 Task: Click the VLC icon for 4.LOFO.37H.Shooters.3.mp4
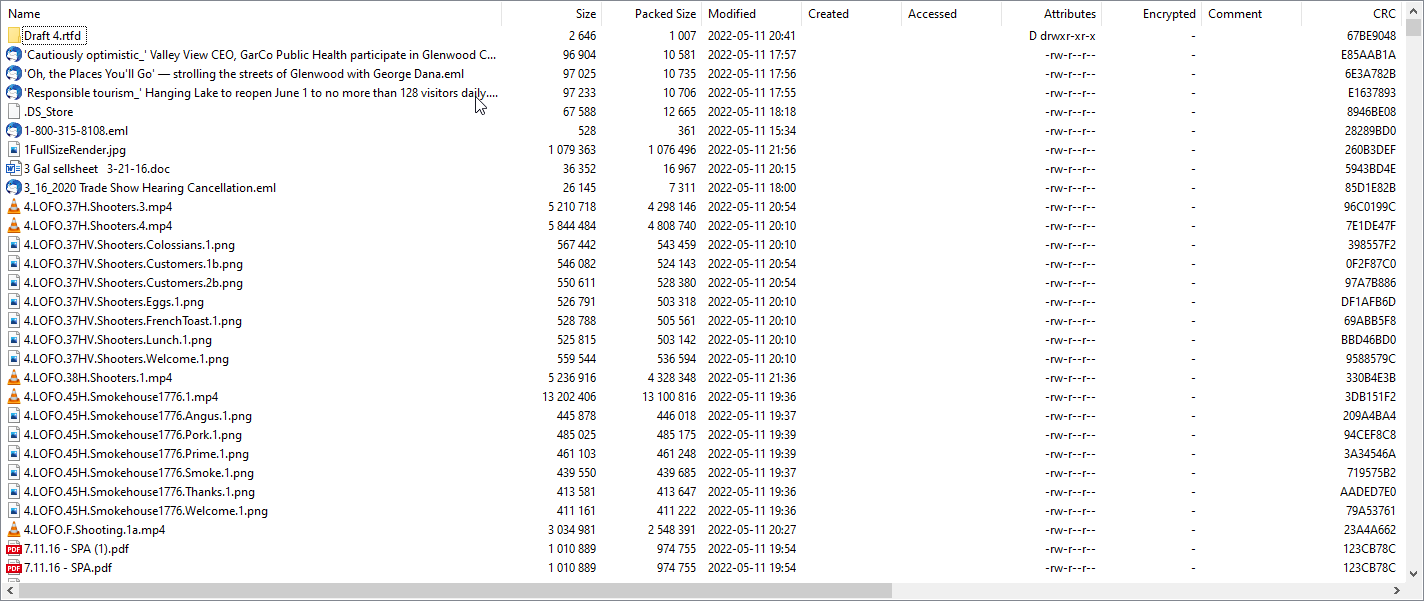pos(14,207)
